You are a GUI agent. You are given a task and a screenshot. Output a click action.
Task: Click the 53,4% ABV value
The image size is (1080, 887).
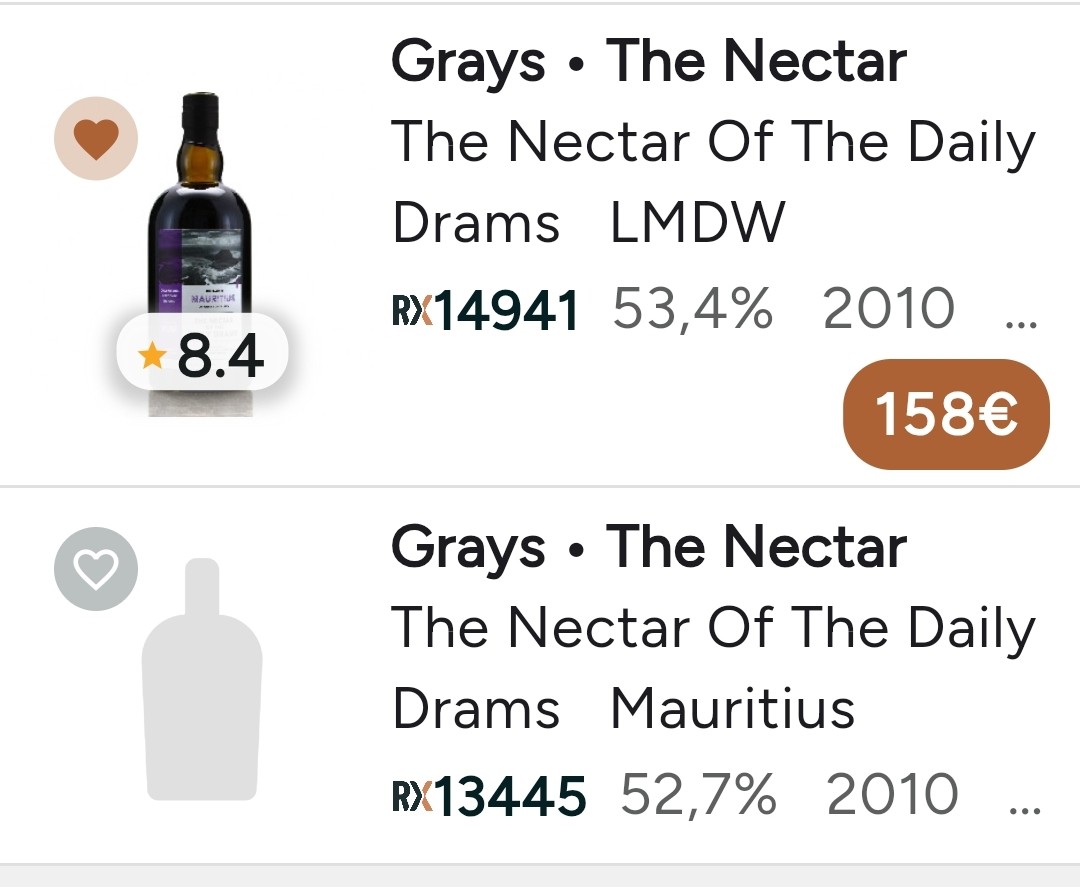point(692,309)
